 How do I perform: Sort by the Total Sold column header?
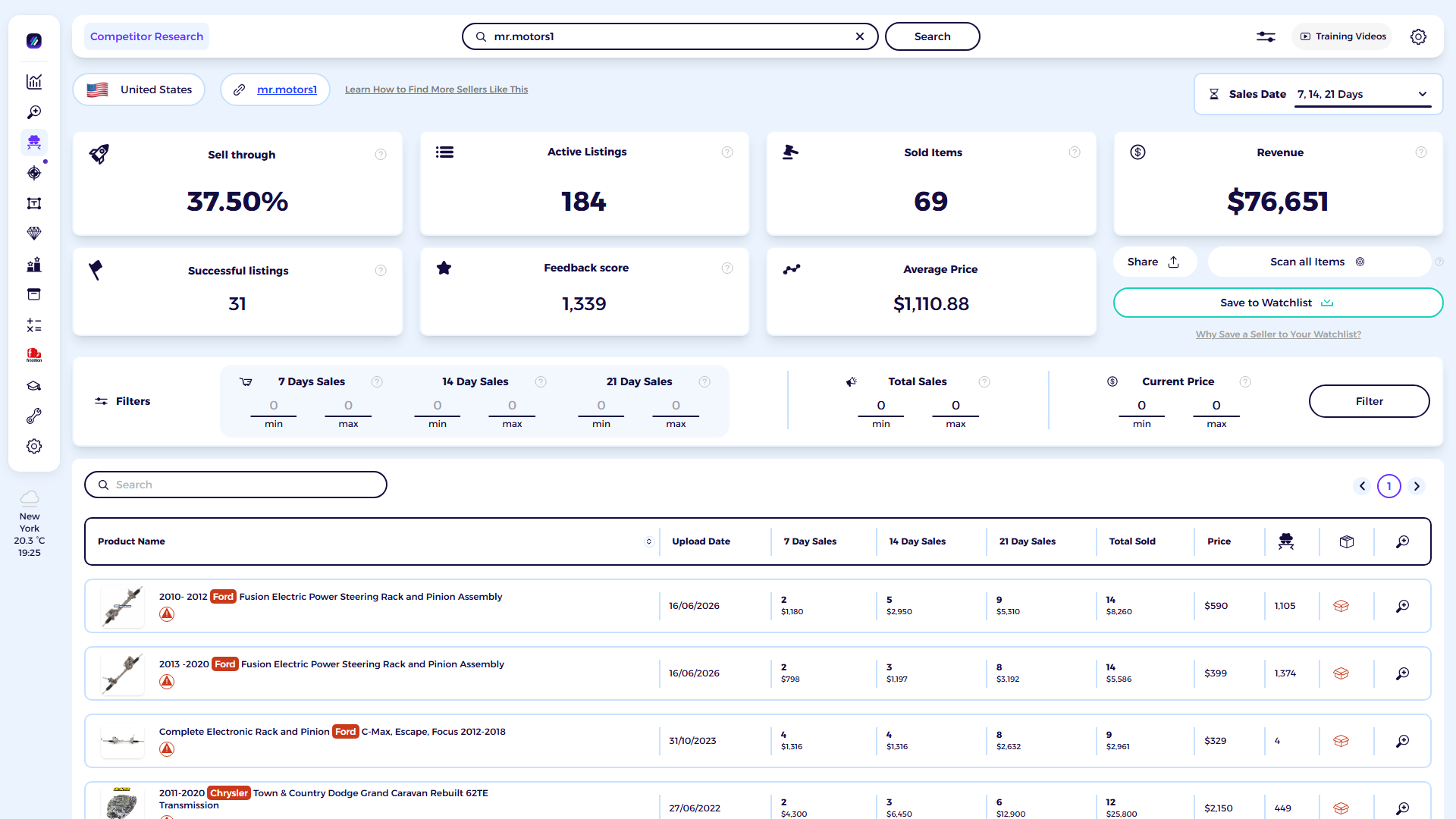(x=1132, y=541)
